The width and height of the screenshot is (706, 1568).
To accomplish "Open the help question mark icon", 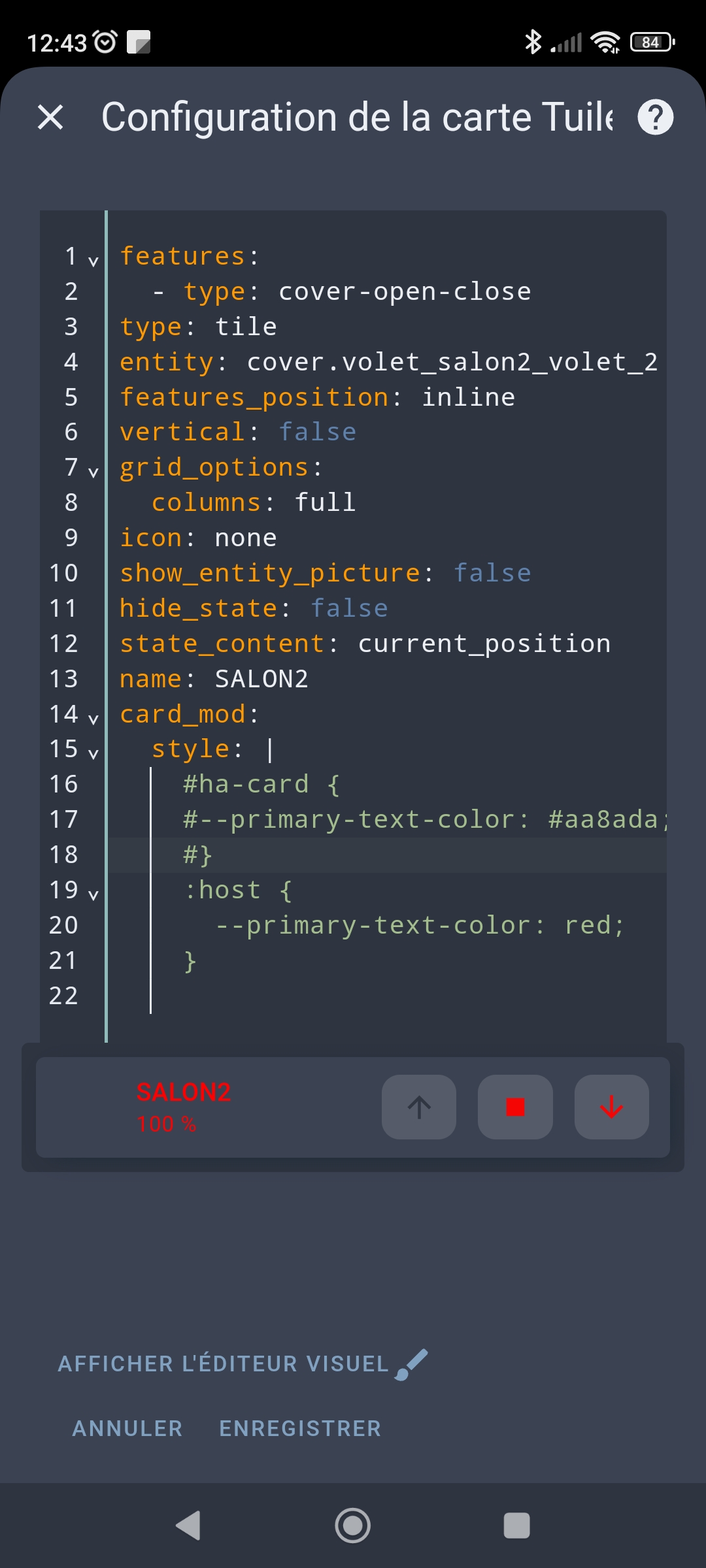I will point(656,117).
